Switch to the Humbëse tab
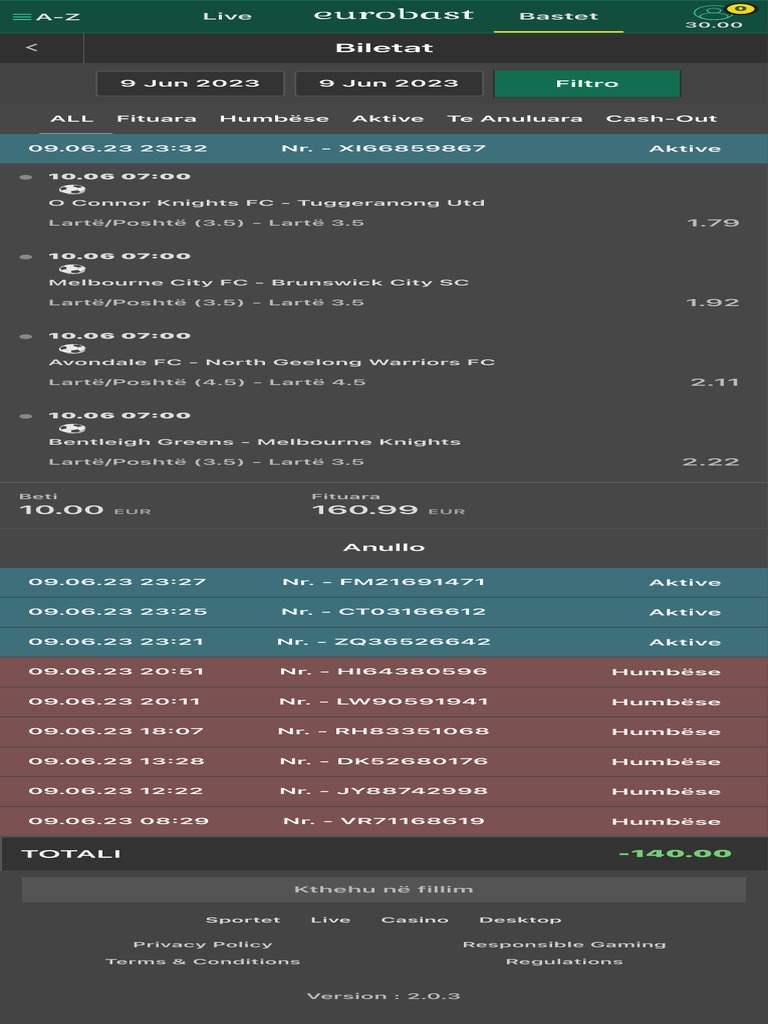Image resolution: width=768 pixels, height=1024 pixels. 274,118
